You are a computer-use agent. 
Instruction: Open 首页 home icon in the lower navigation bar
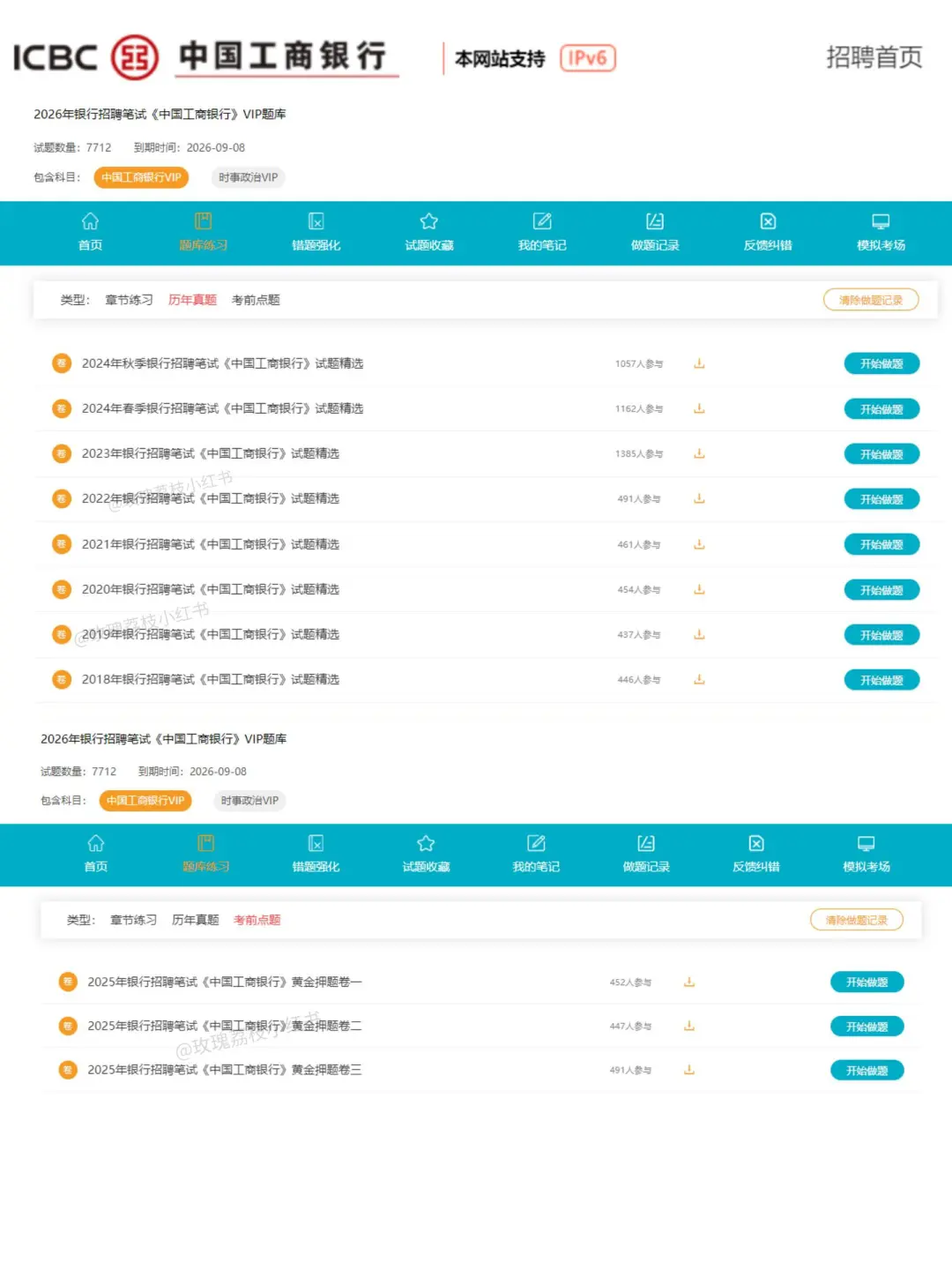click(96, 843)
